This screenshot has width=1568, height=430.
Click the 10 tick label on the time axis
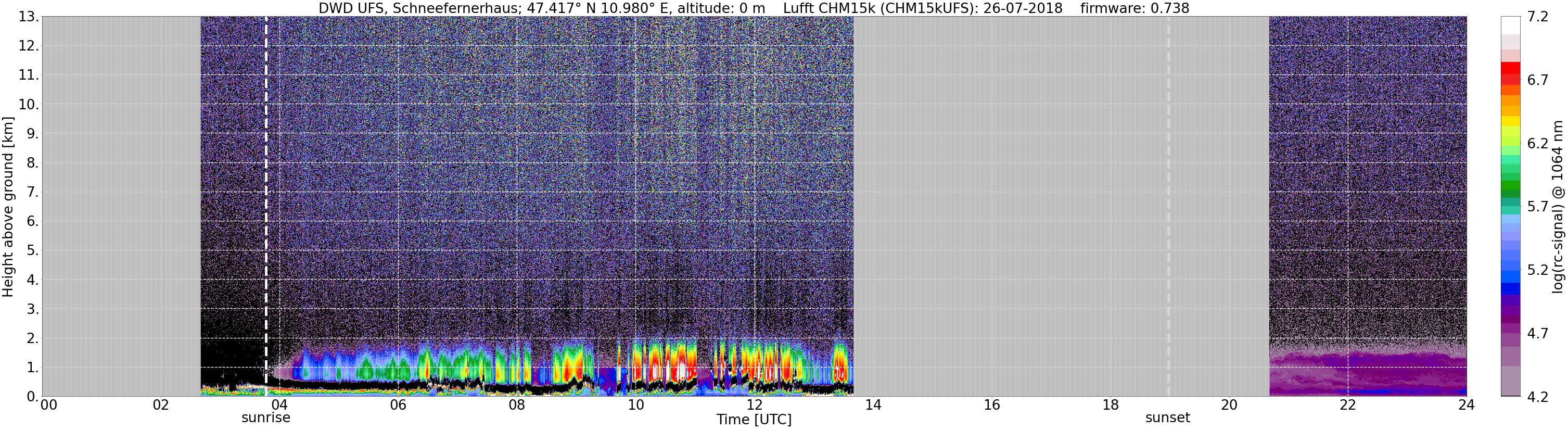635,405
